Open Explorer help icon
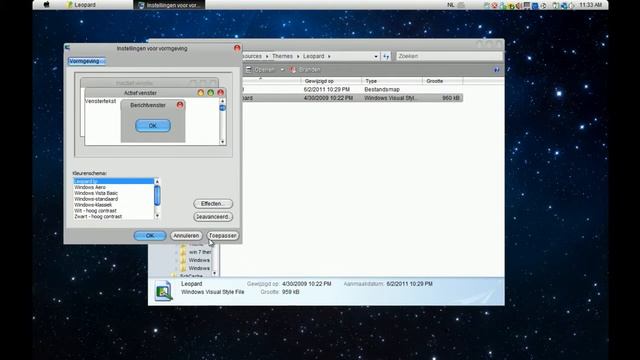The image size is (640, 360). 496,70
